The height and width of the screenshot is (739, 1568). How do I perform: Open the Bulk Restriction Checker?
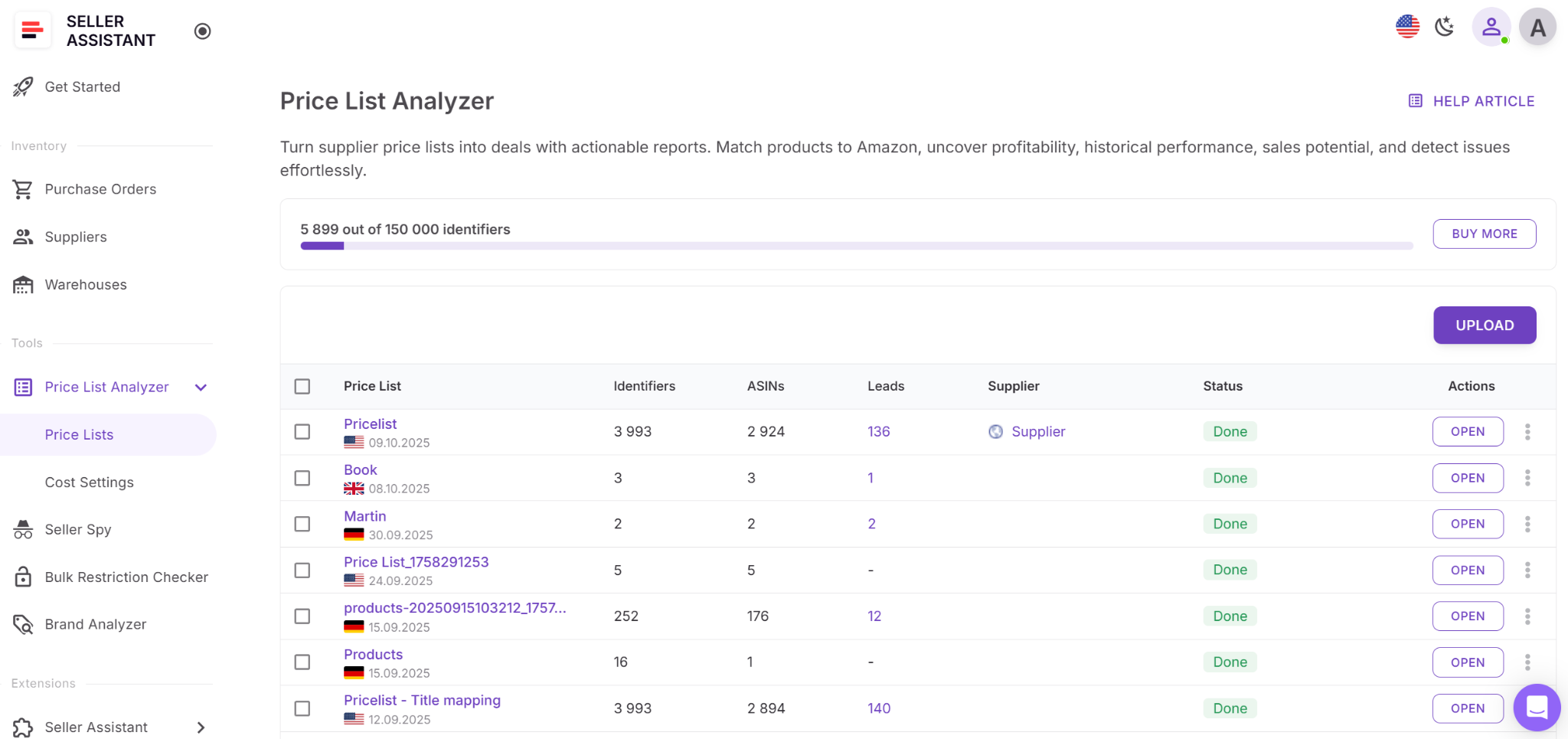point(126,577)
